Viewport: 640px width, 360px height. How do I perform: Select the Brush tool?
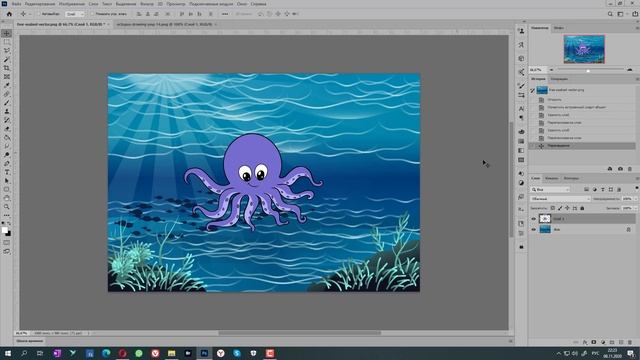(7, 102)
